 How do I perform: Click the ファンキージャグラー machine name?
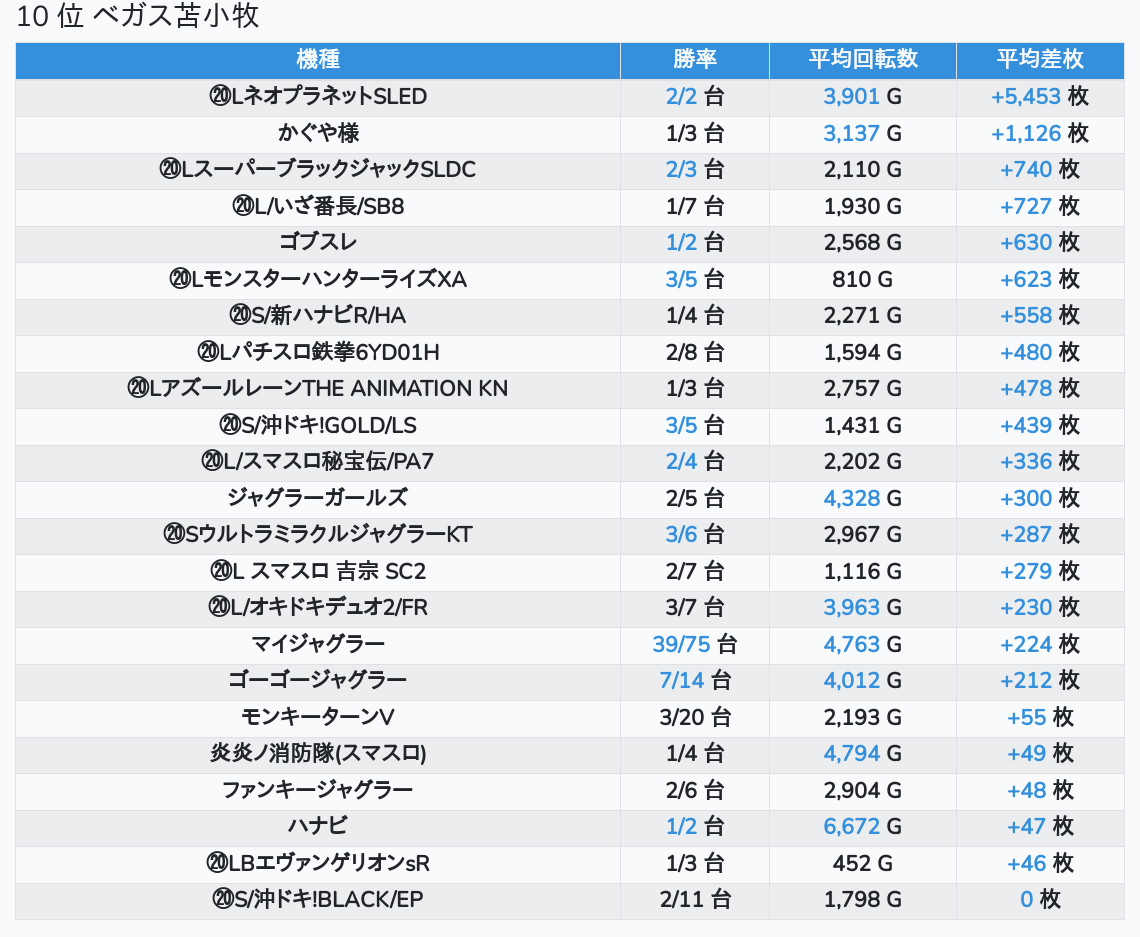318,790
